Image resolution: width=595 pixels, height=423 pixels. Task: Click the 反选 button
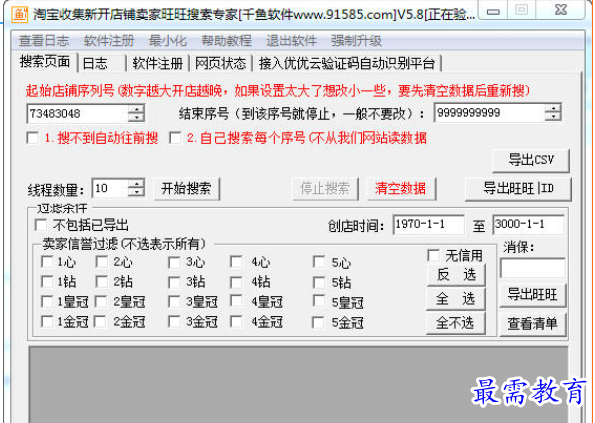(x=456, y=275)
